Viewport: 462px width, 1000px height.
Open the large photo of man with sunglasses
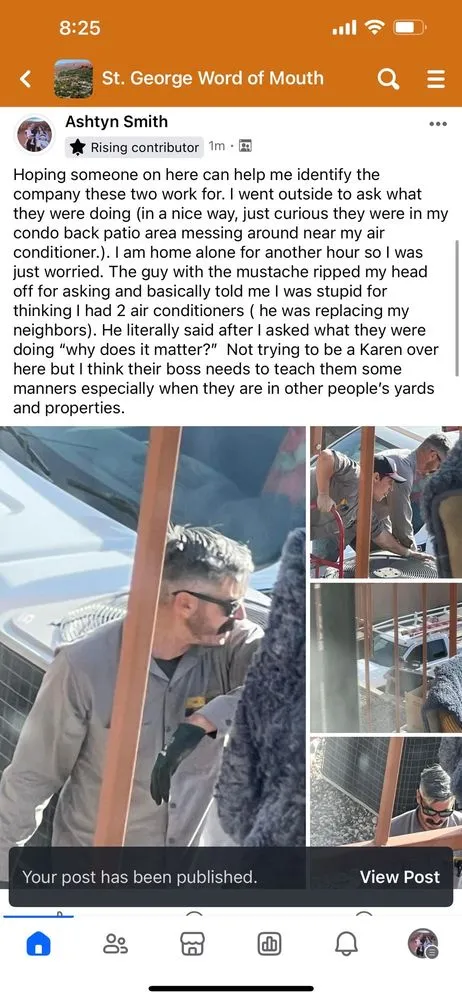click(x=153, y=636)
